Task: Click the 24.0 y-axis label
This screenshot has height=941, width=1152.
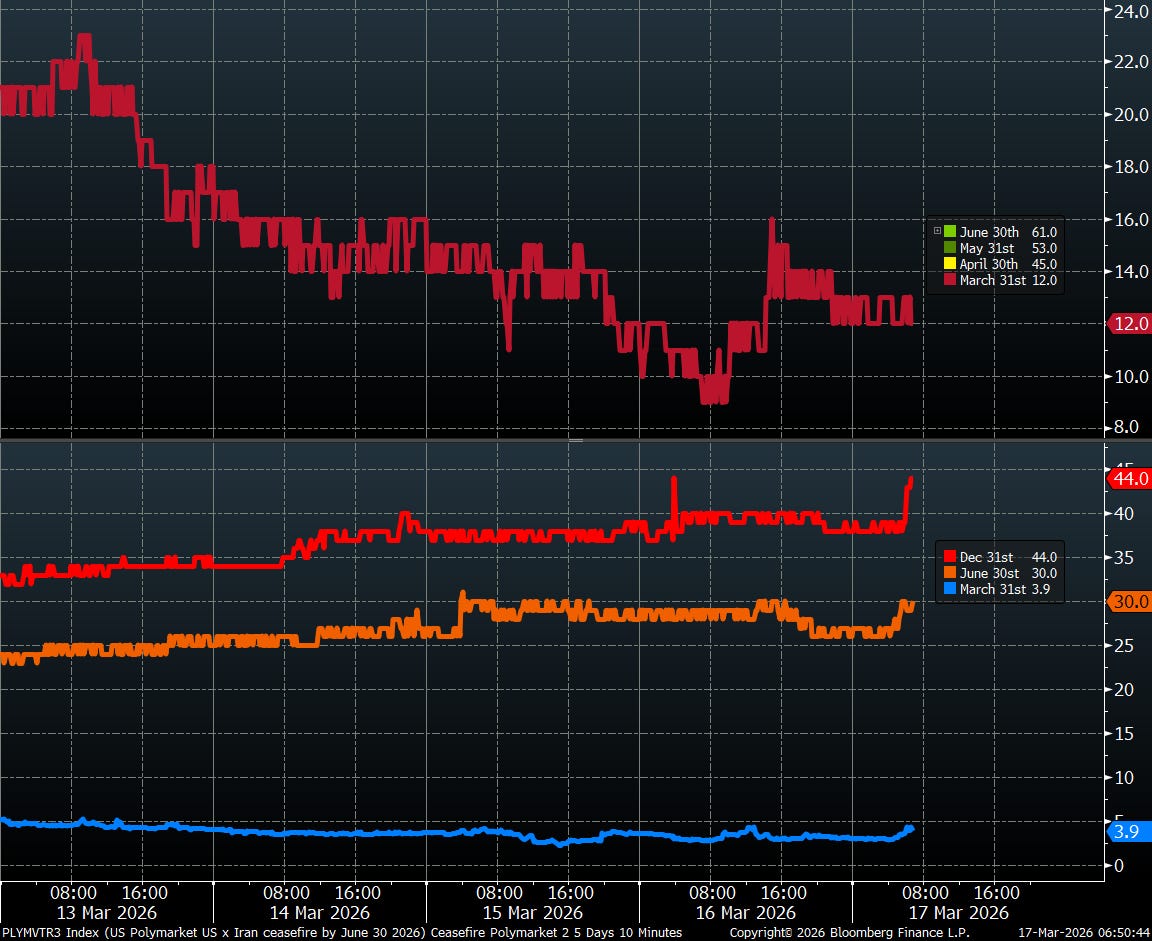Action: coord(1131,11)
